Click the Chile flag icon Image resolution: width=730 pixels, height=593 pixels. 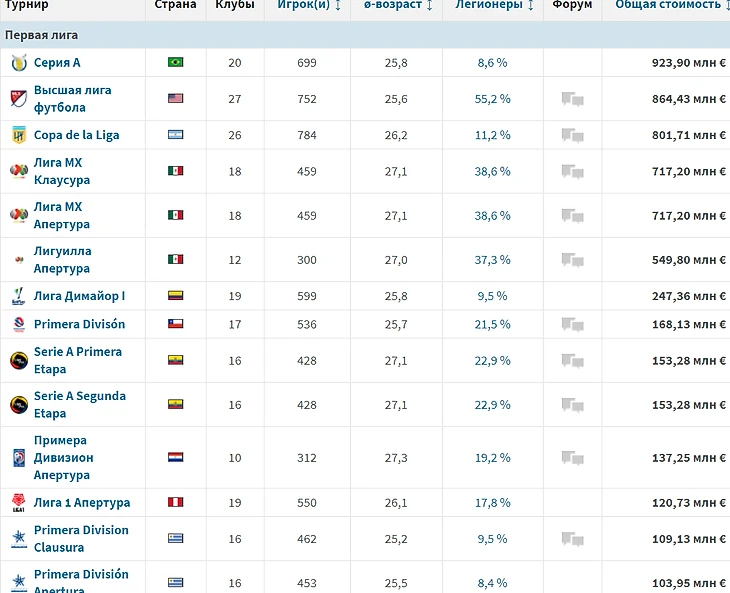176,323
